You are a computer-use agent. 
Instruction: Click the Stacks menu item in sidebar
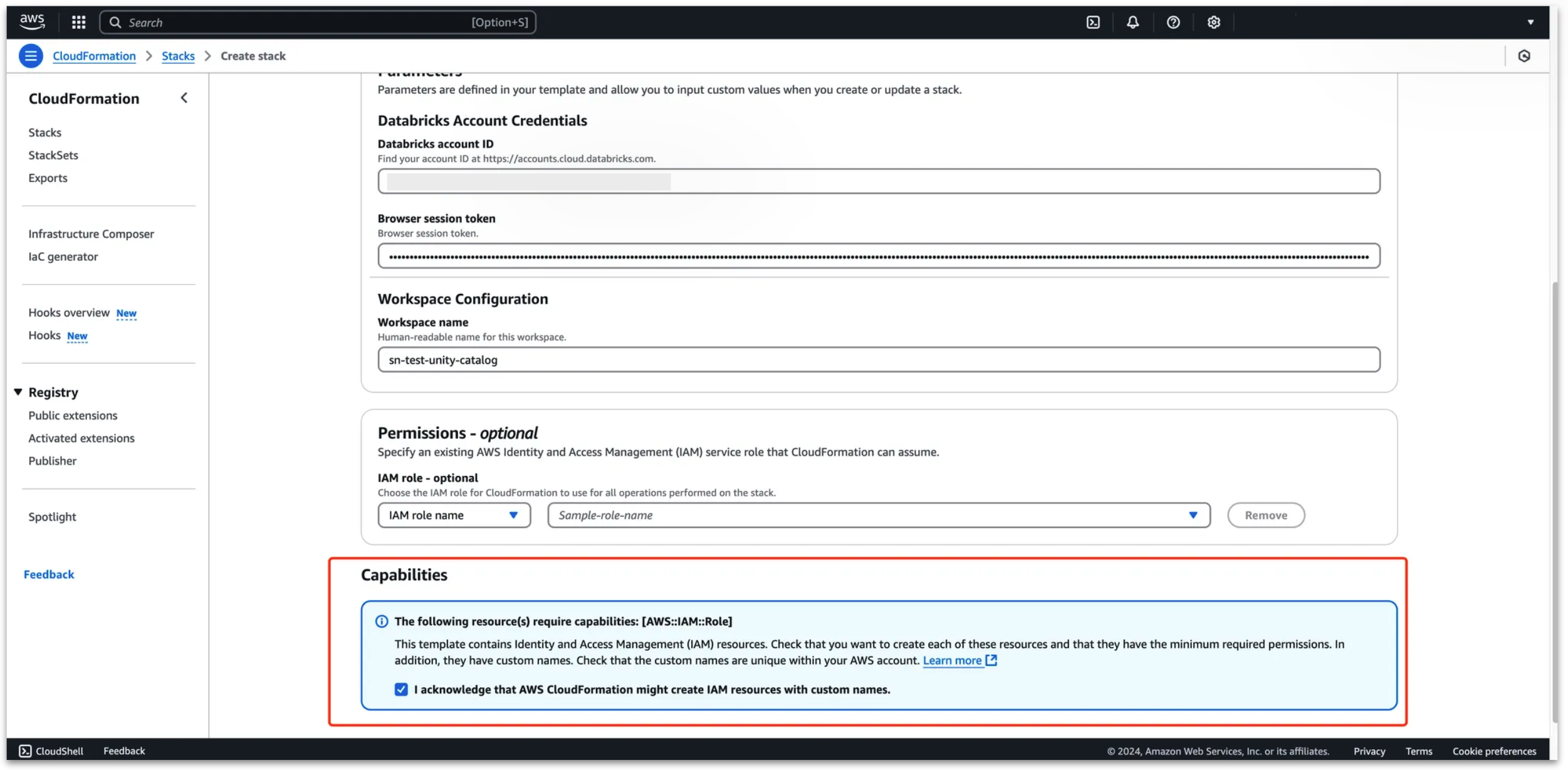click(x=44, y=131)
